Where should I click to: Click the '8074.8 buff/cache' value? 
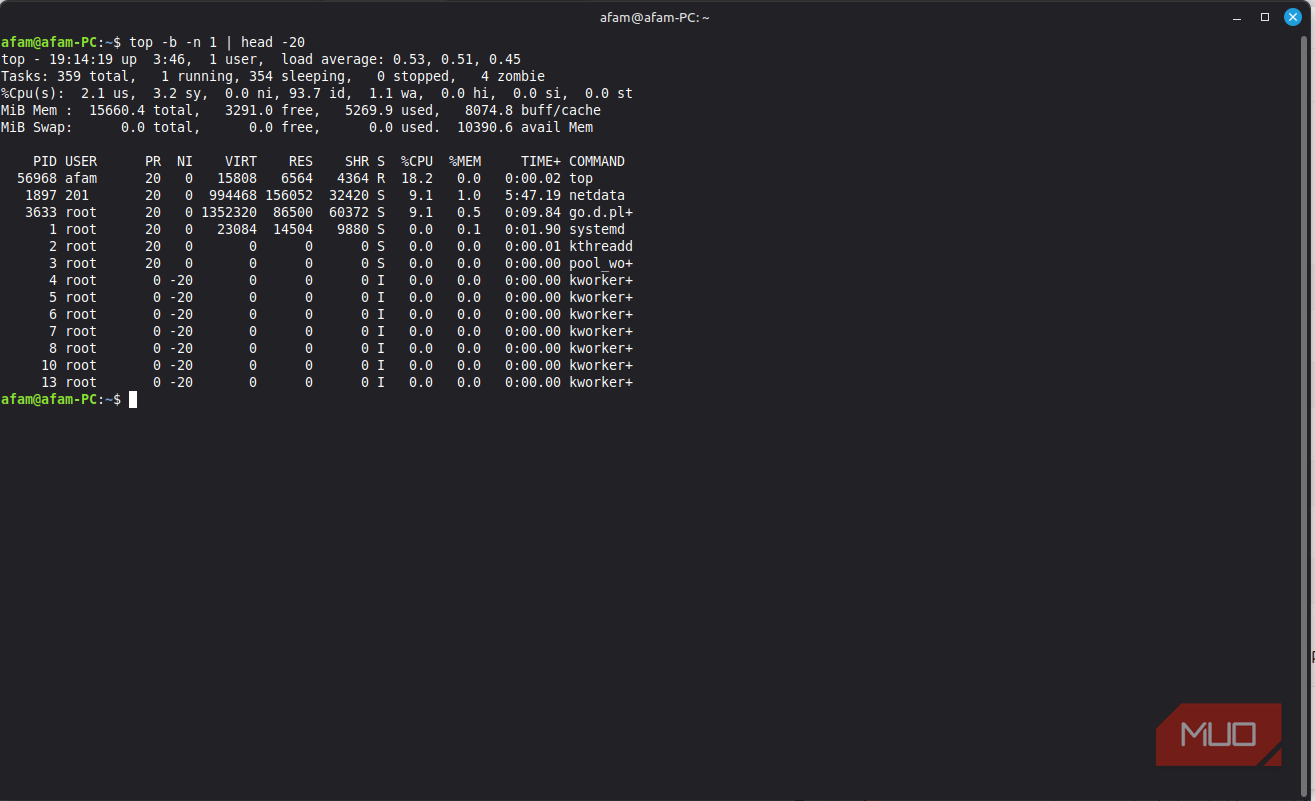[x=533, y=110]
